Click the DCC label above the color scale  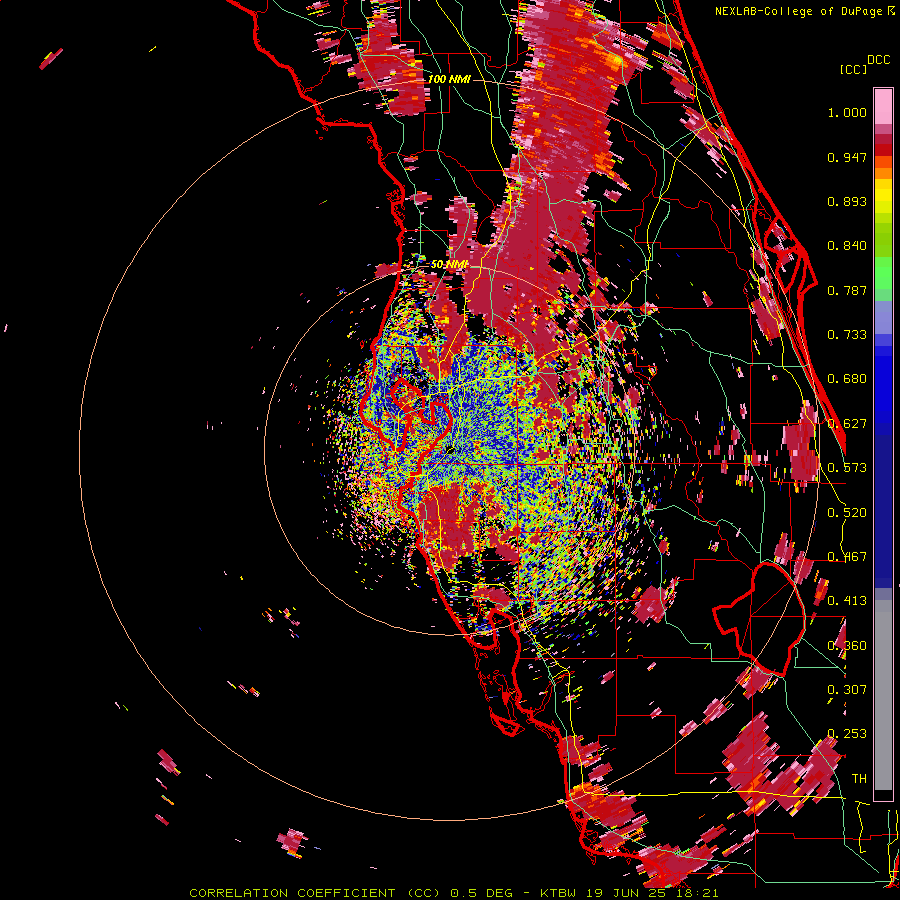tap(878, 60)
